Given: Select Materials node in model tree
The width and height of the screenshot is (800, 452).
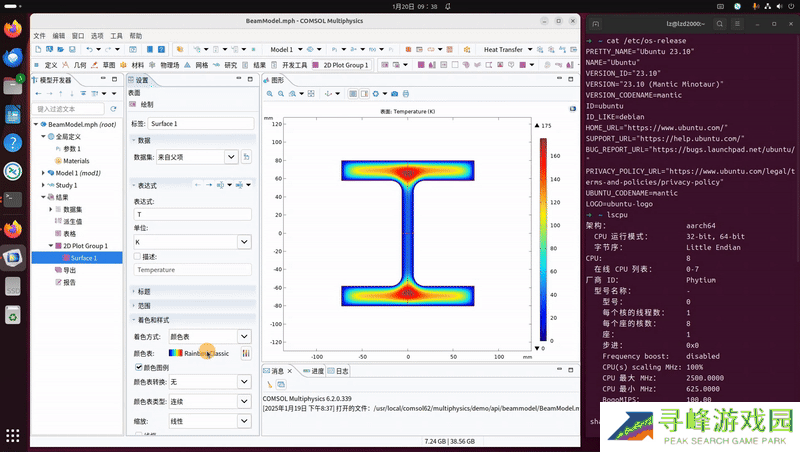Looking at the screenshot, I should (76, 161).
